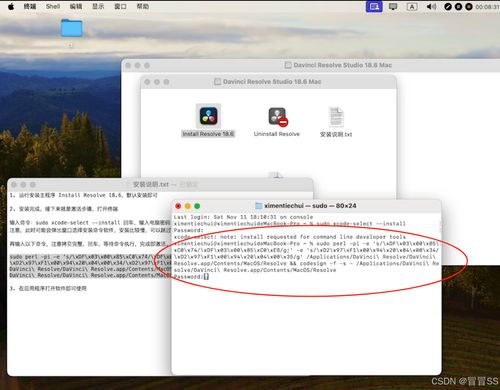The width and height of the screenshot is (500, 390).
Task: Select the 安装说明.txt file icon
Action: pos(336,116)
